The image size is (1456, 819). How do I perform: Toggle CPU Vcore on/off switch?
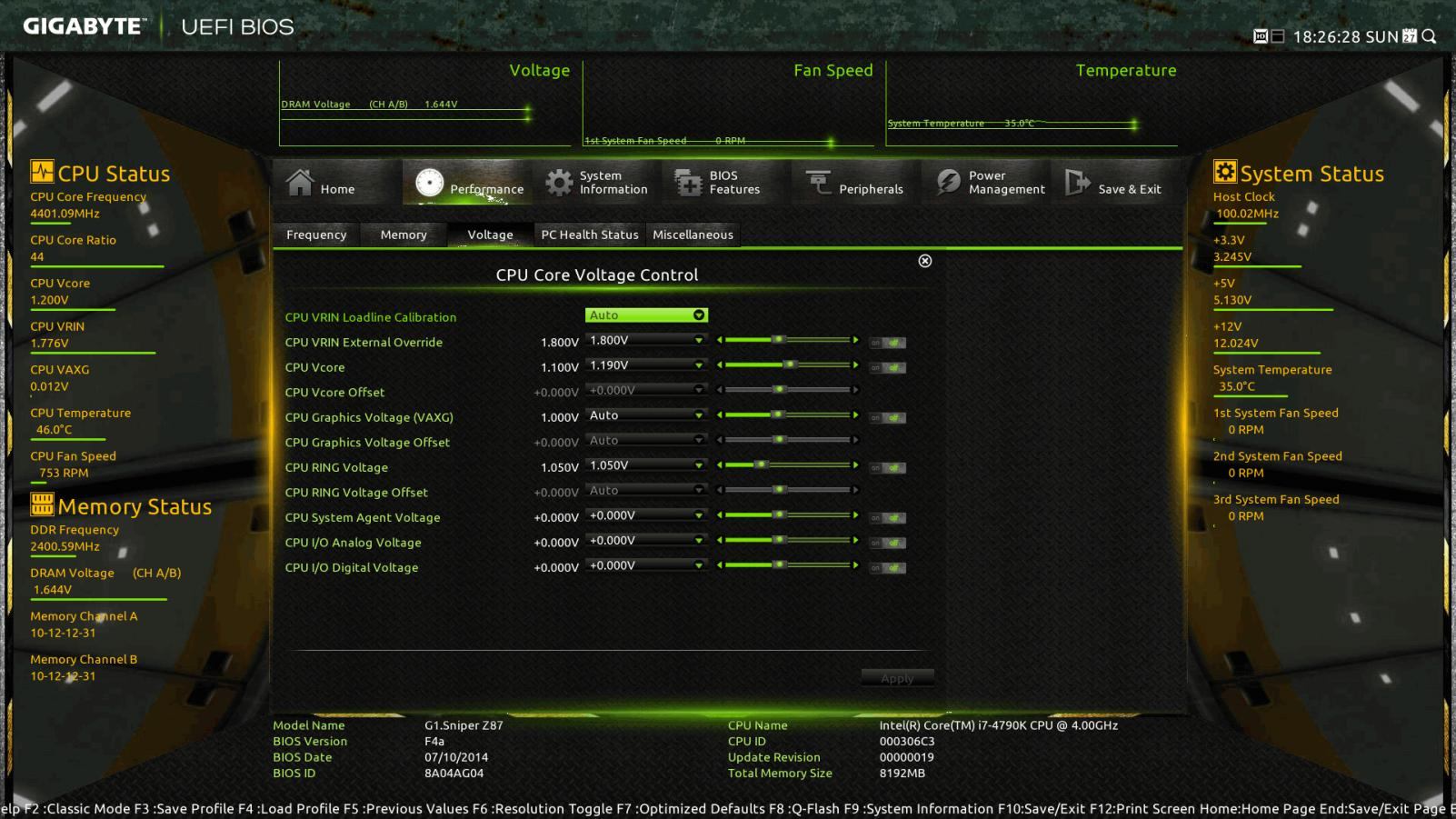pos(887,368)
